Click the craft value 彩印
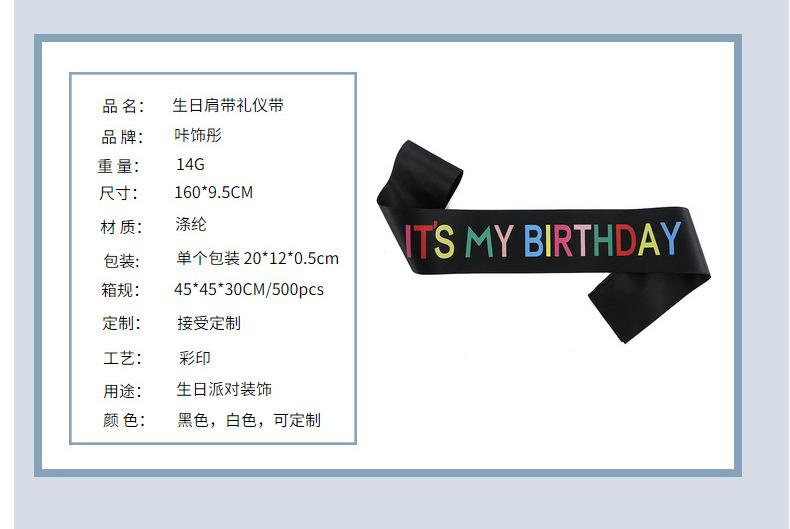The width and height of the screenshot is (790, 529). [194, 358]
